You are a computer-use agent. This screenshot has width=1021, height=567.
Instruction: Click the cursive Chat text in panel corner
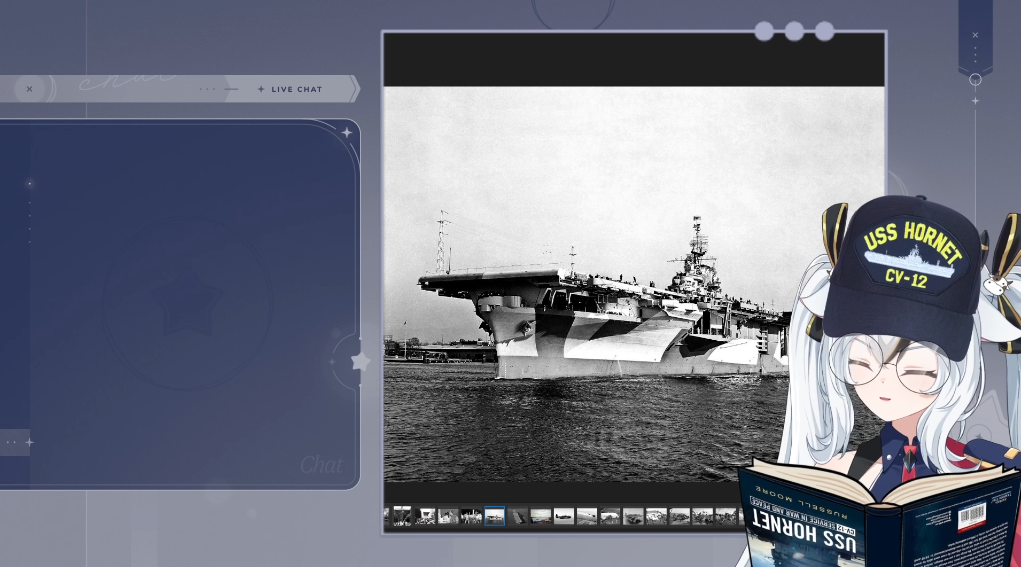pos(321,465)
